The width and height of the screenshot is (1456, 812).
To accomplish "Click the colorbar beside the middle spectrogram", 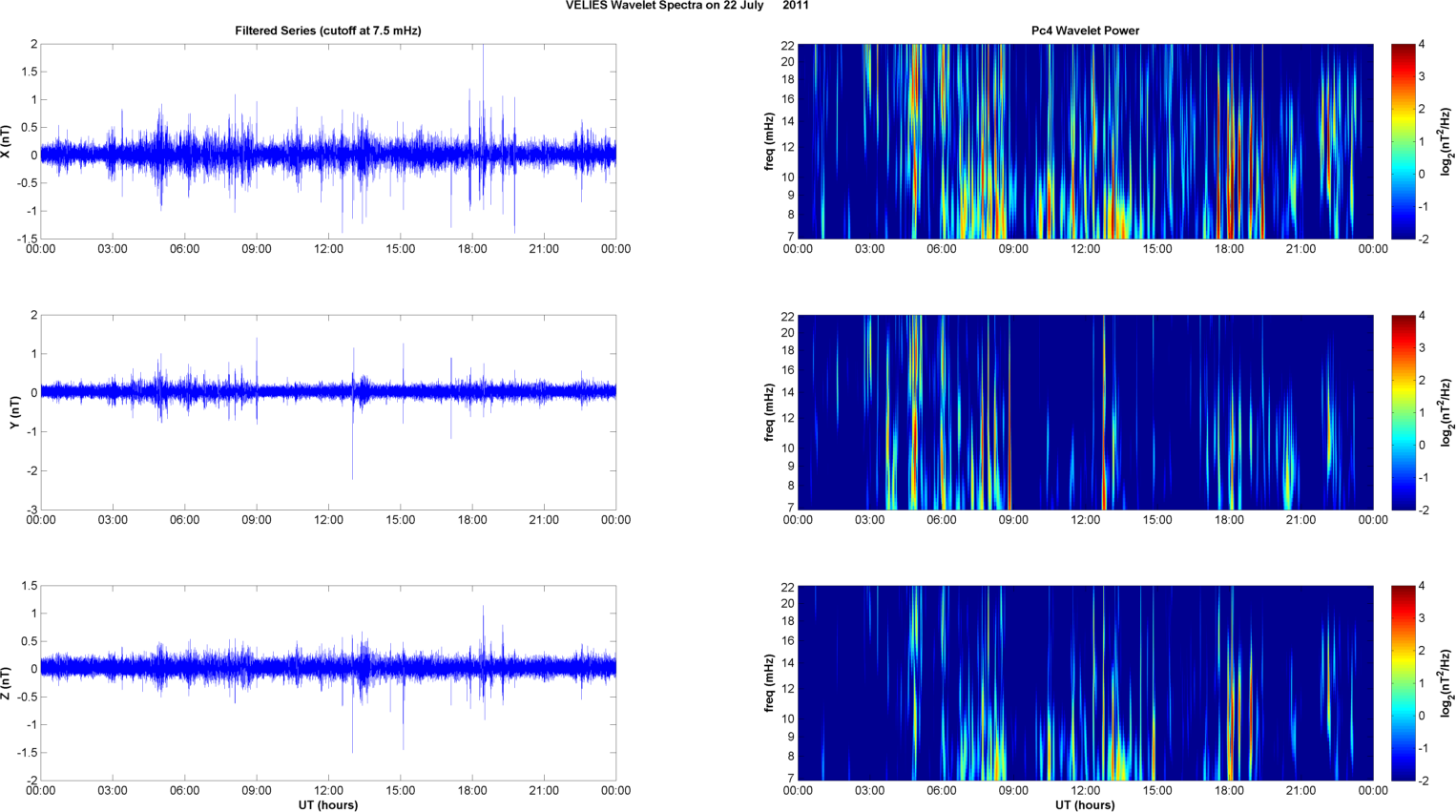I will coord(1403,412).
